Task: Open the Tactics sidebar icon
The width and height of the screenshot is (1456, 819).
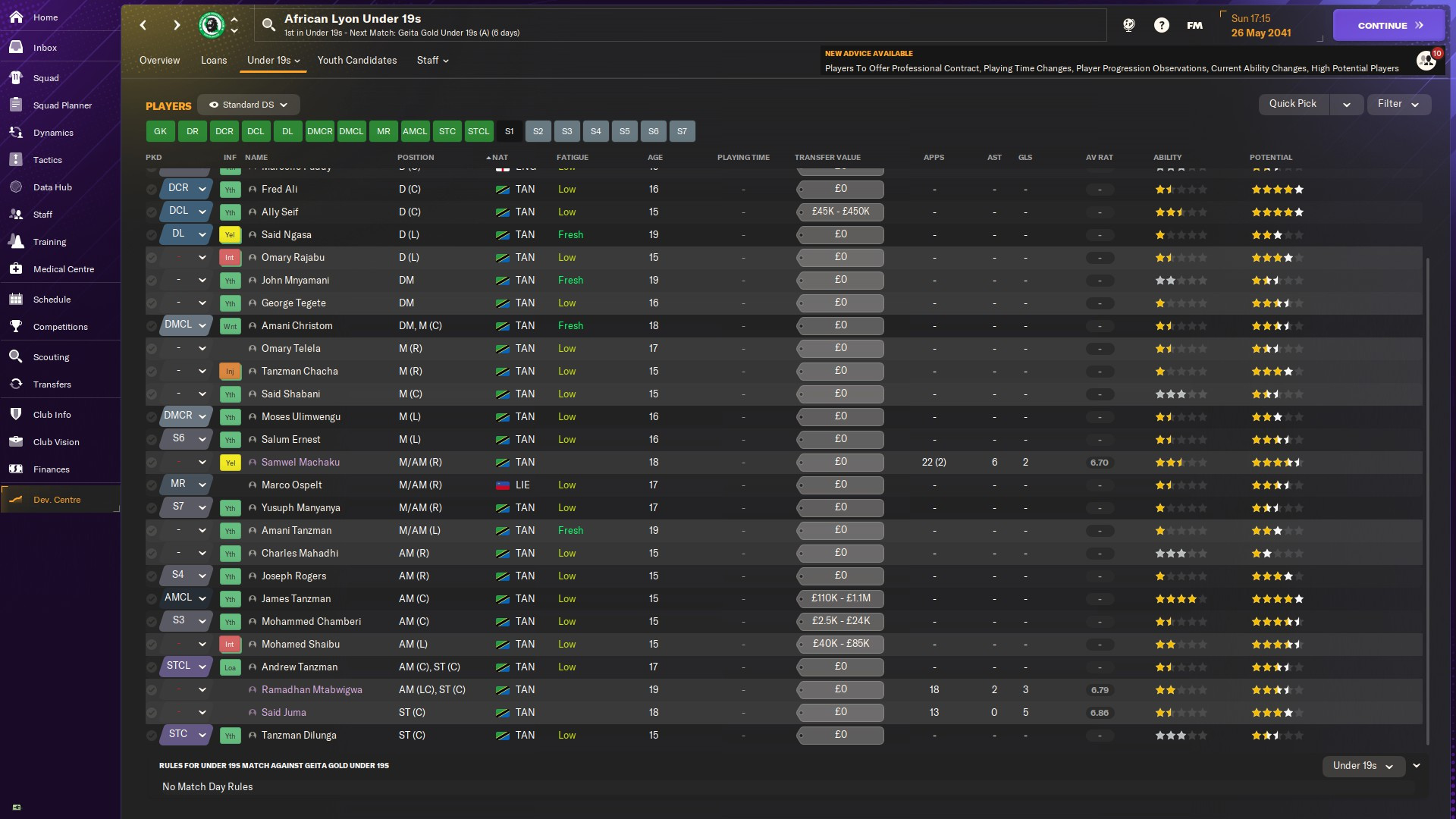Action: click(x=16, y=160)
